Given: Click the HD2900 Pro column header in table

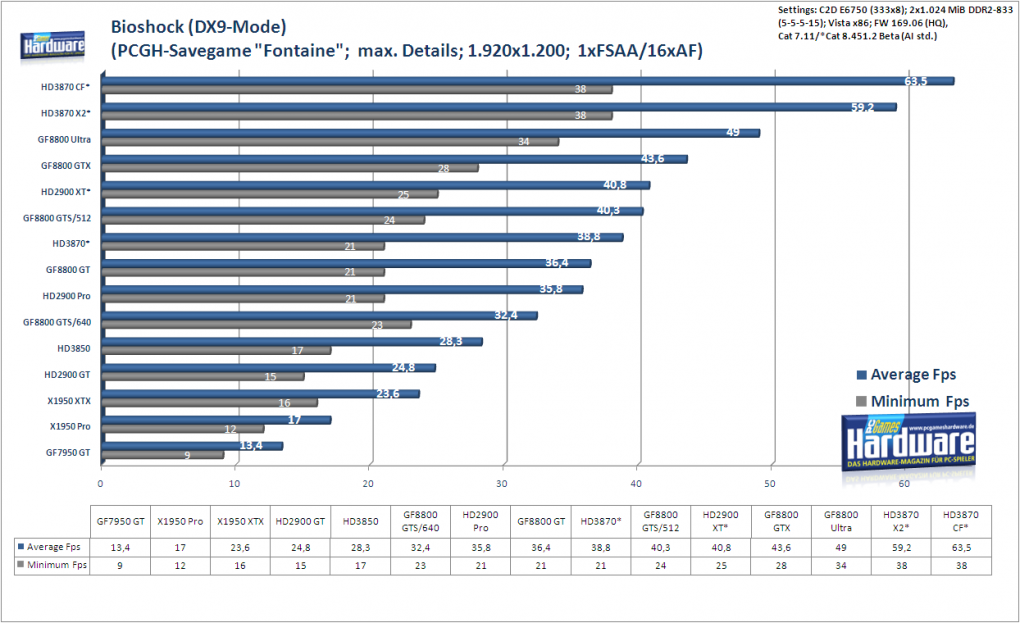Looking at the screenshot, I should click(481, 522).
